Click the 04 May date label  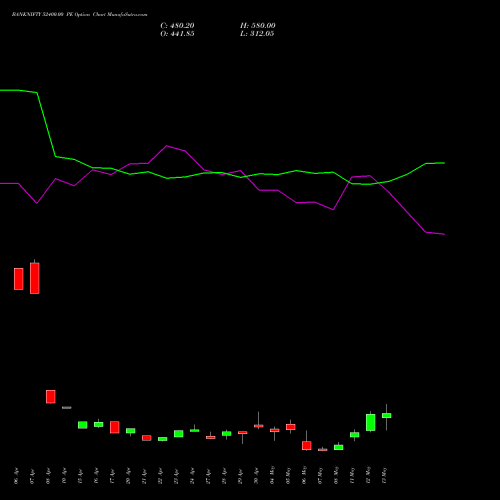(273, 475)
